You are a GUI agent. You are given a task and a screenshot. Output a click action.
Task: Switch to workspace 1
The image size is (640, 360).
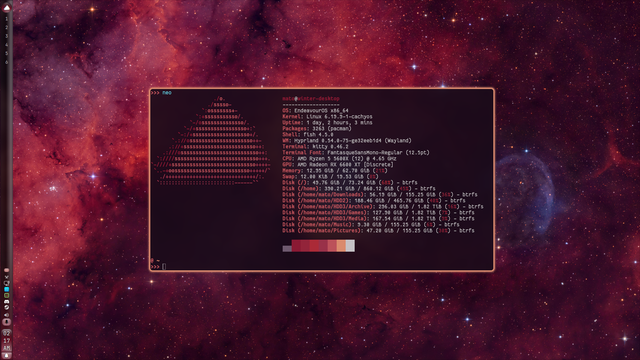pyautogui.click(x=7, y=19)
